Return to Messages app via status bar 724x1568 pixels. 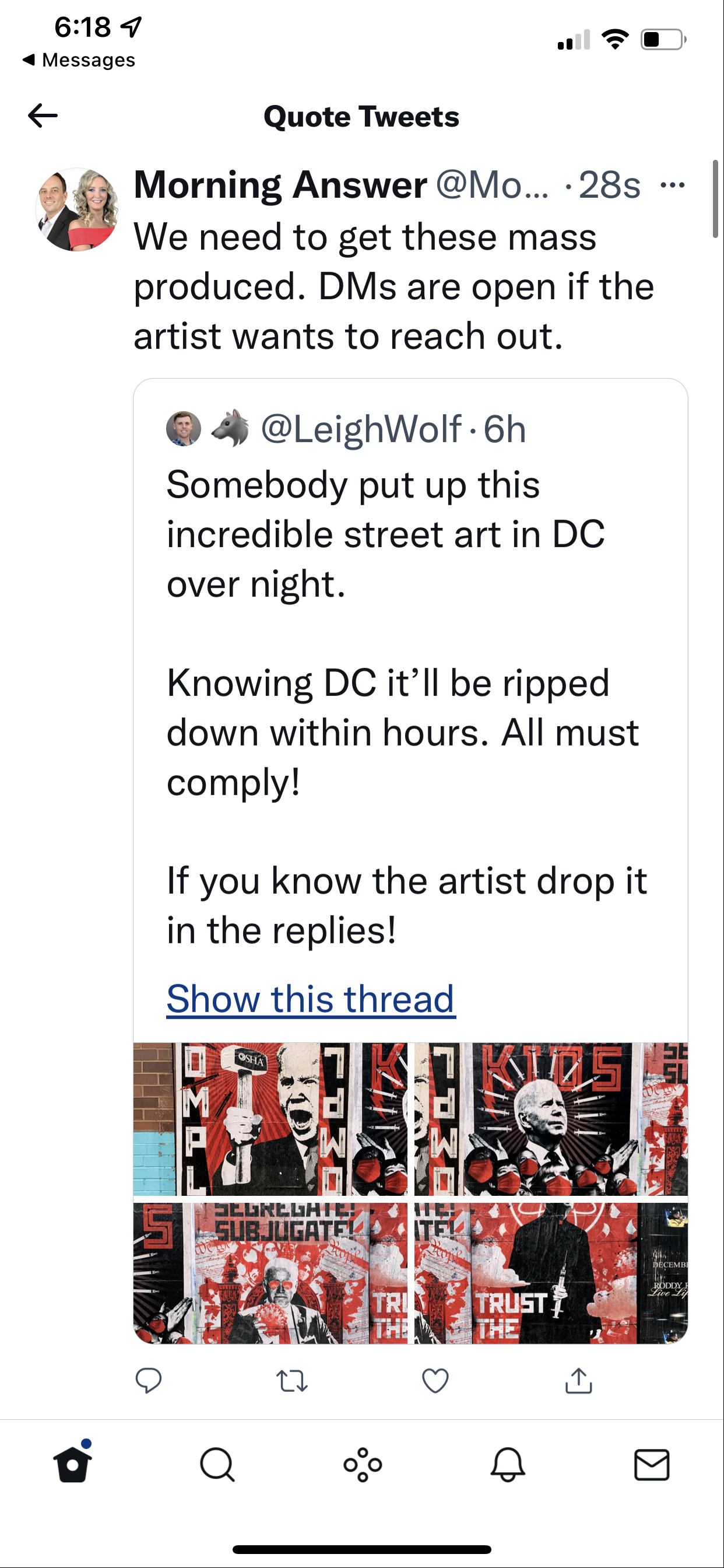[79, 60]
